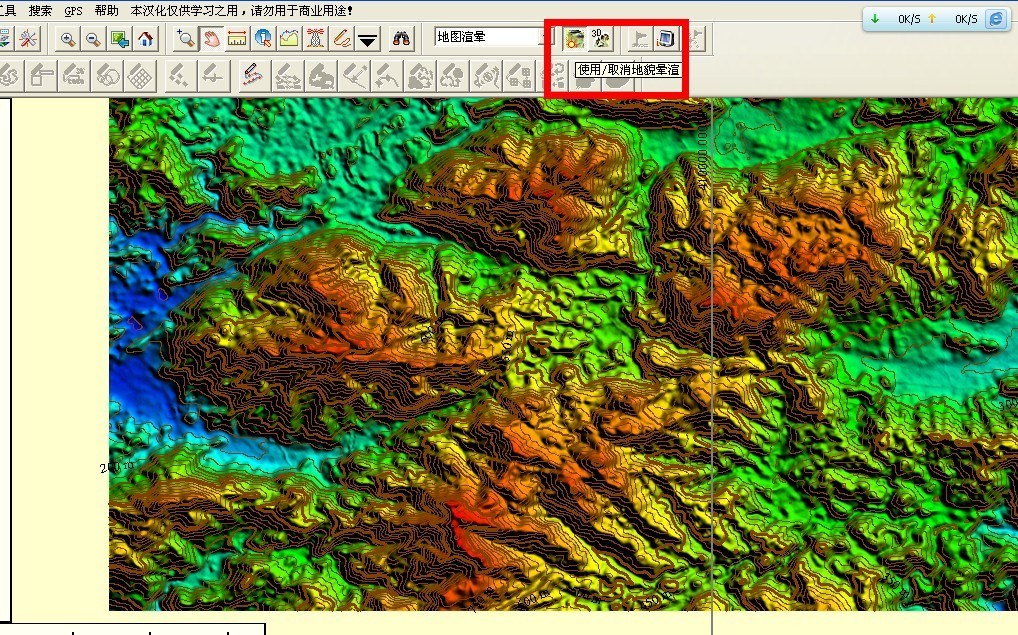1018x635 pixels.
Task: Open the 搜索 menu
Action: (x=40, y=10)
